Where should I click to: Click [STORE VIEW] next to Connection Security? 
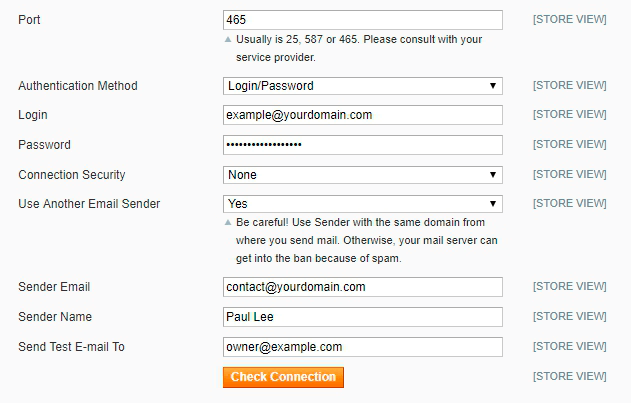[569, 175]
